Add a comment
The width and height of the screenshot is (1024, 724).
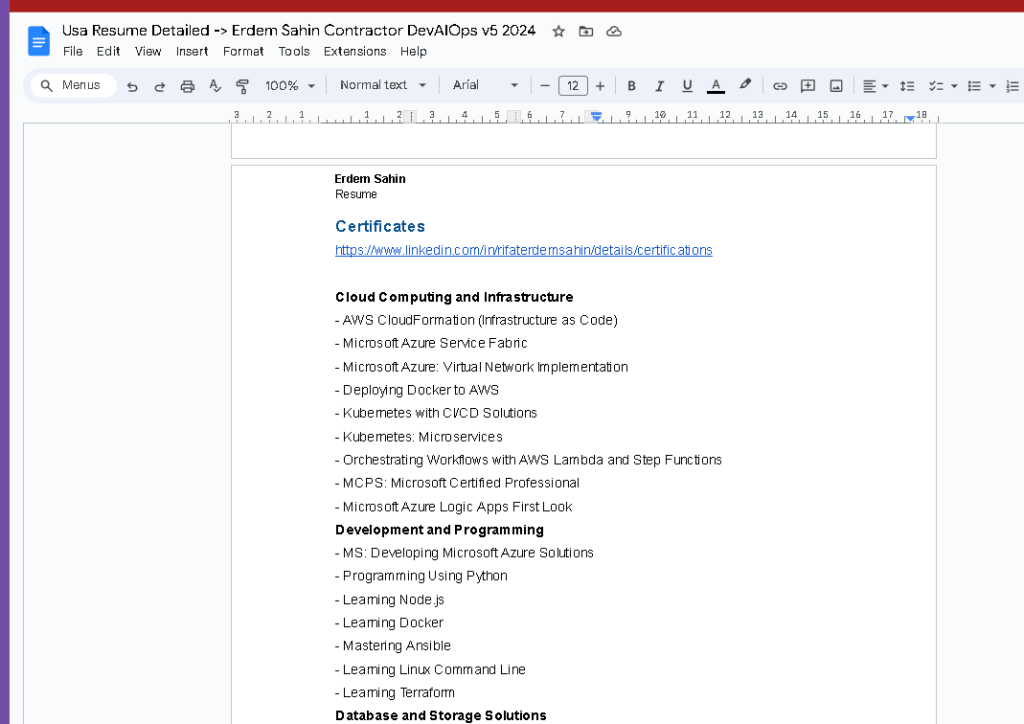coord(808,86)
